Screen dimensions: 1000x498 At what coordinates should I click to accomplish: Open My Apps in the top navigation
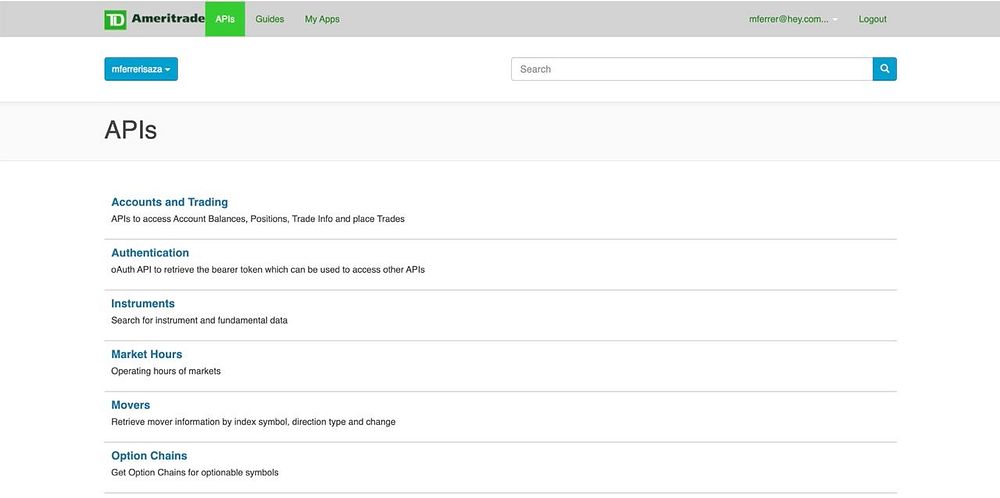coord(322,19)
